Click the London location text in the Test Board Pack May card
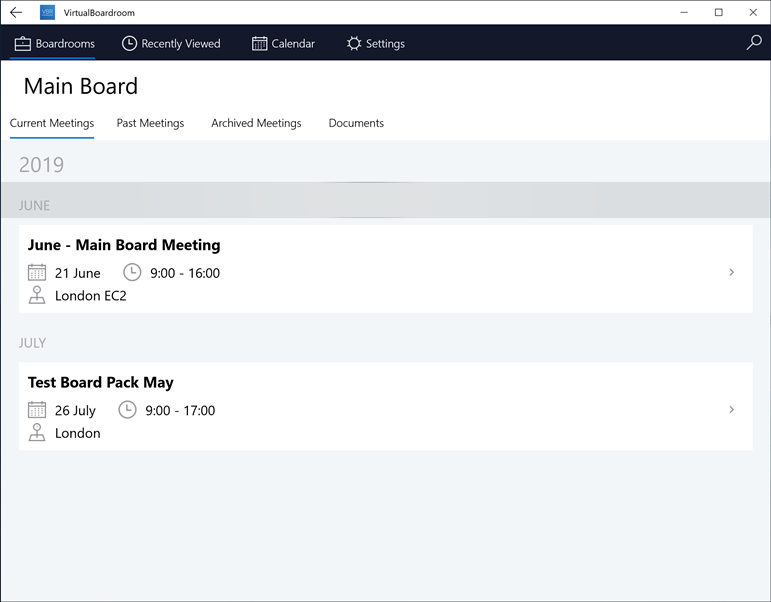The height and width of the screenshot is (602, 771). pos(78,433)
